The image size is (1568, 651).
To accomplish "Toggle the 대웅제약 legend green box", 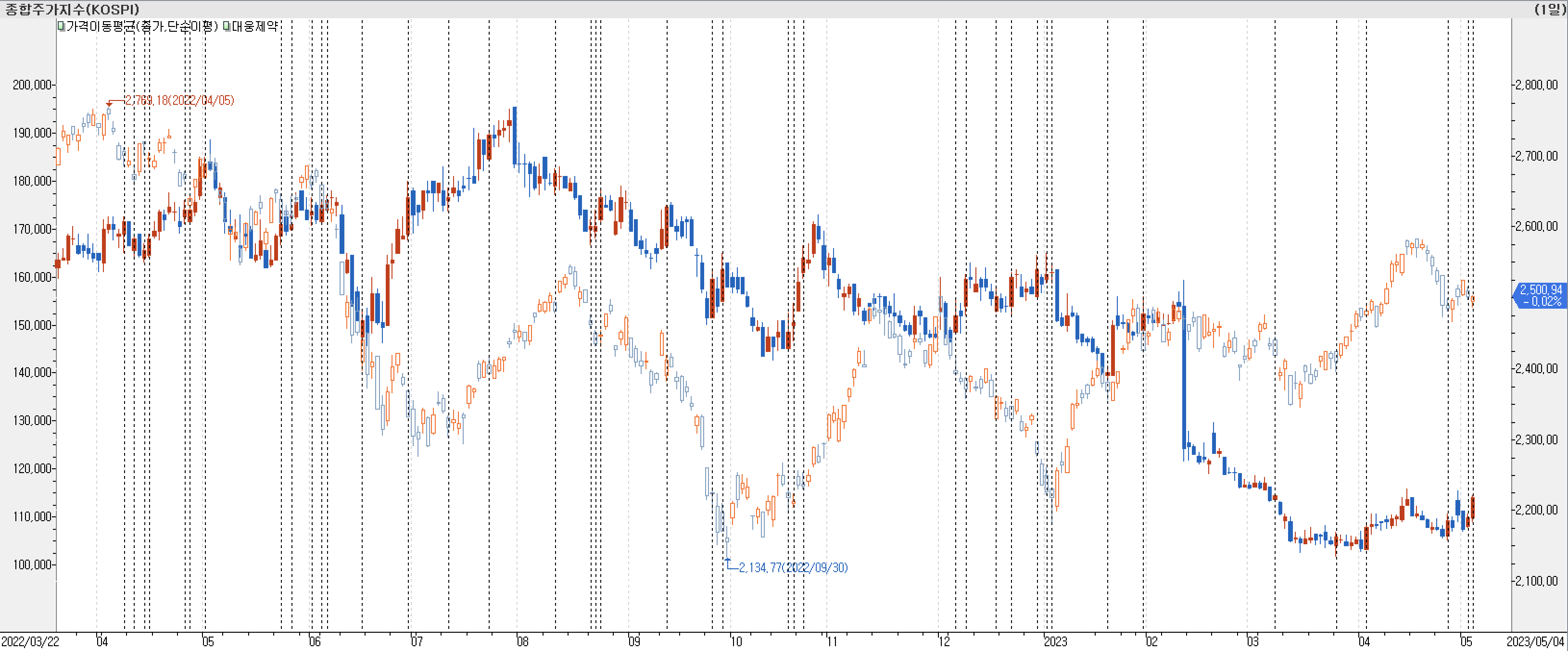I will 227,26.
